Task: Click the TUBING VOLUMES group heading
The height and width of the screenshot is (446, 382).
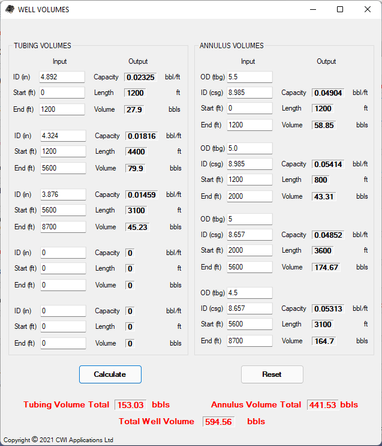Action: [42, 46]
